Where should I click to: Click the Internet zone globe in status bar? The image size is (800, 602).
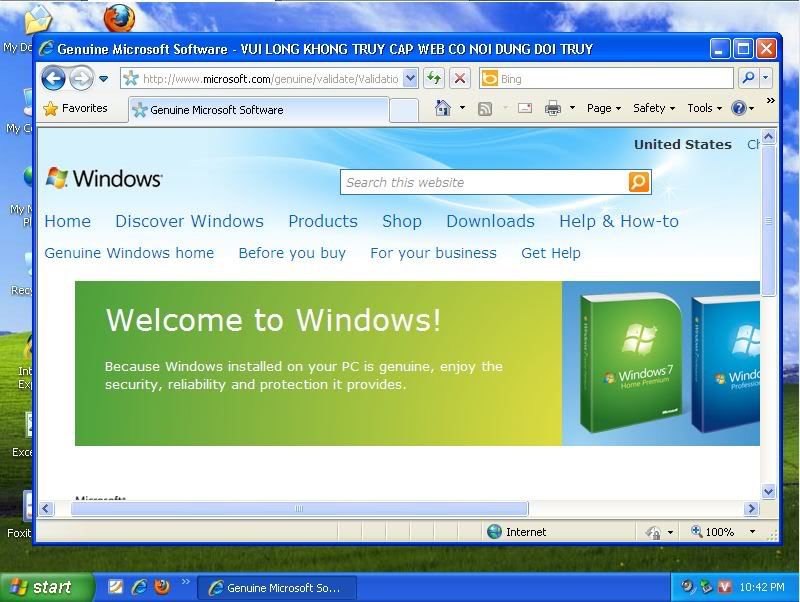[494, 532]
